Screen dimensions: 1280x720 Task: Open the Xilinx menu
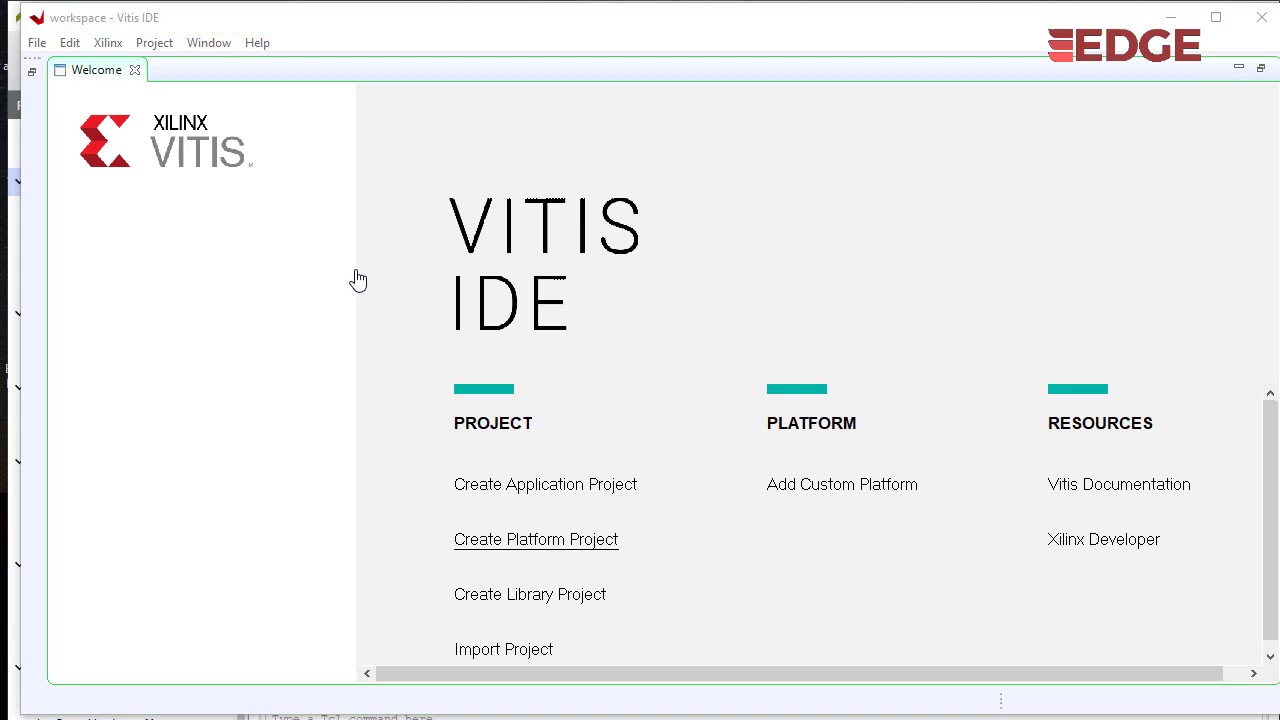point(108,43)
